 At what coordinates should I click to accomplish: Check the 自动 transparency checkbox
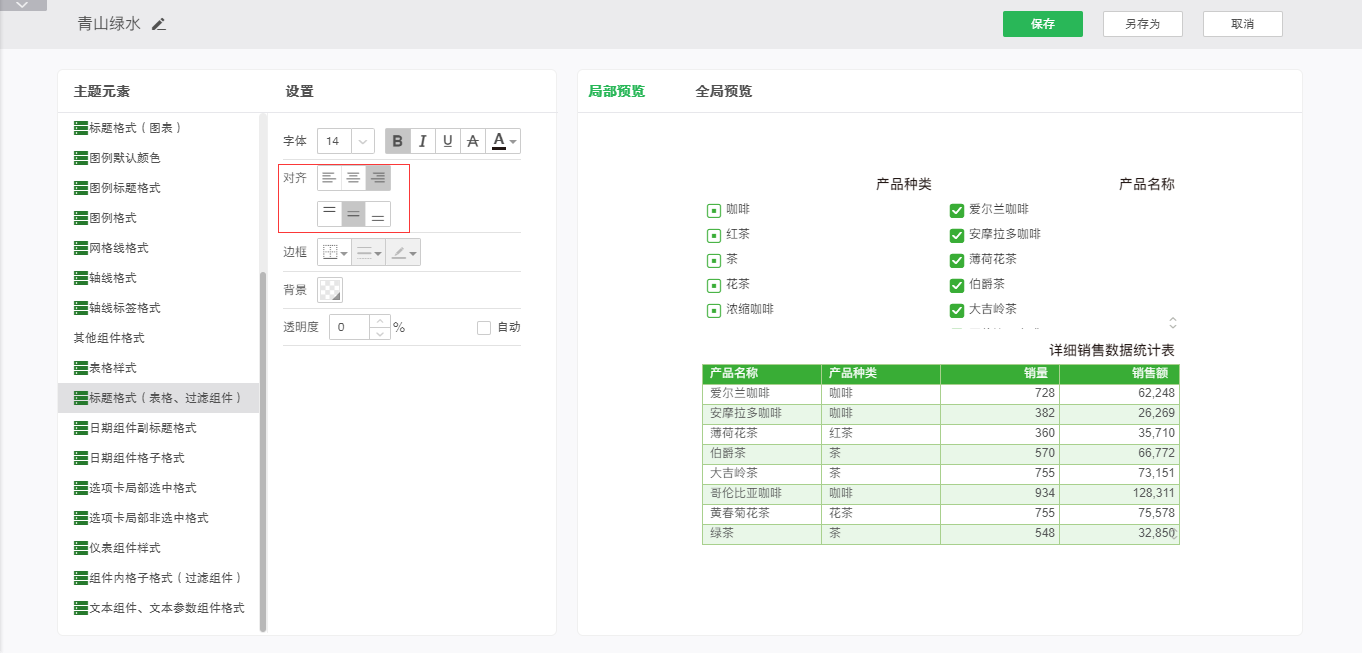tap(485, 327)
